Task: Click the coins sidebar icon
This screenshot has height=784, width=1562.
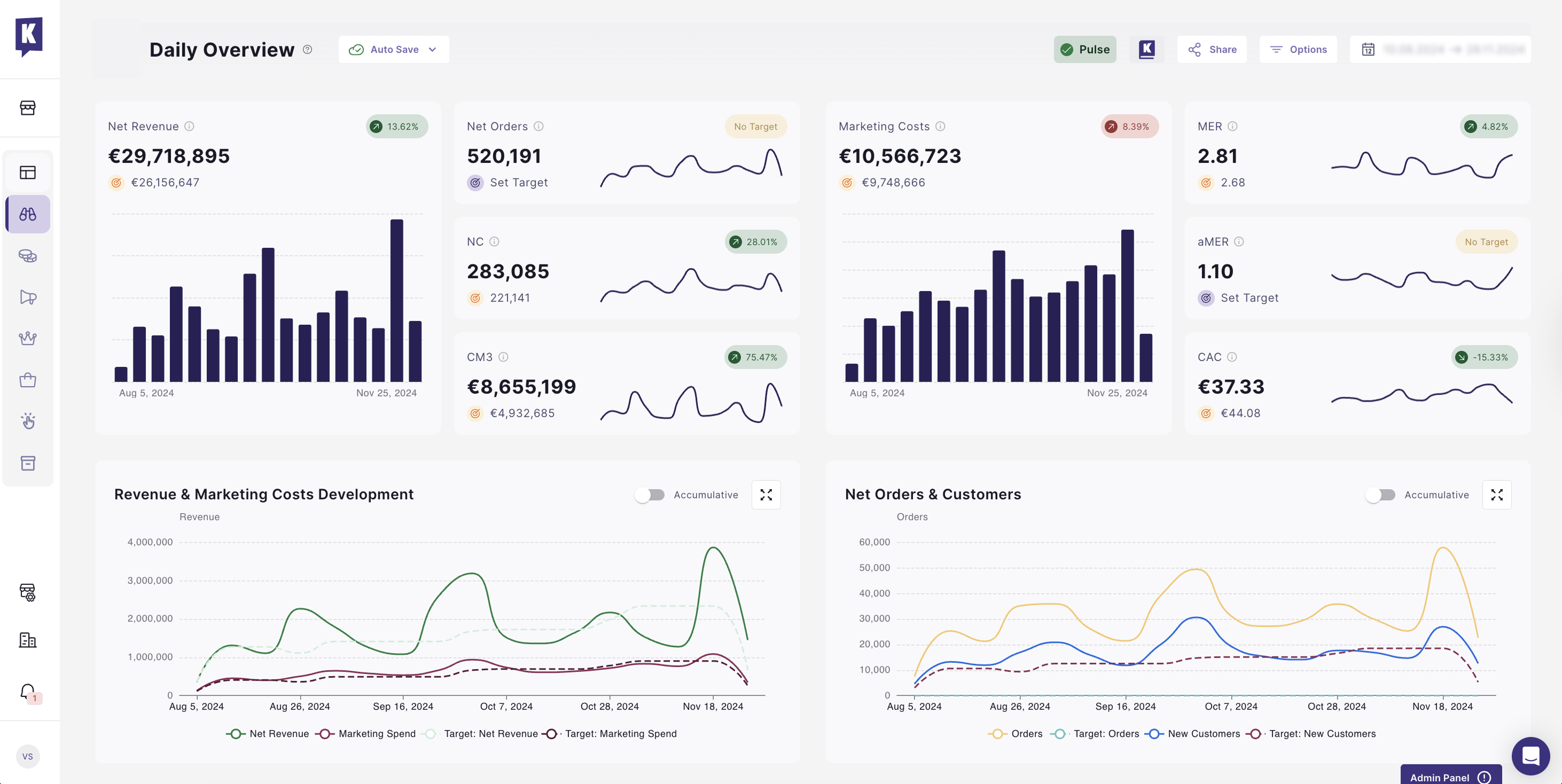Action: point(28,256)
